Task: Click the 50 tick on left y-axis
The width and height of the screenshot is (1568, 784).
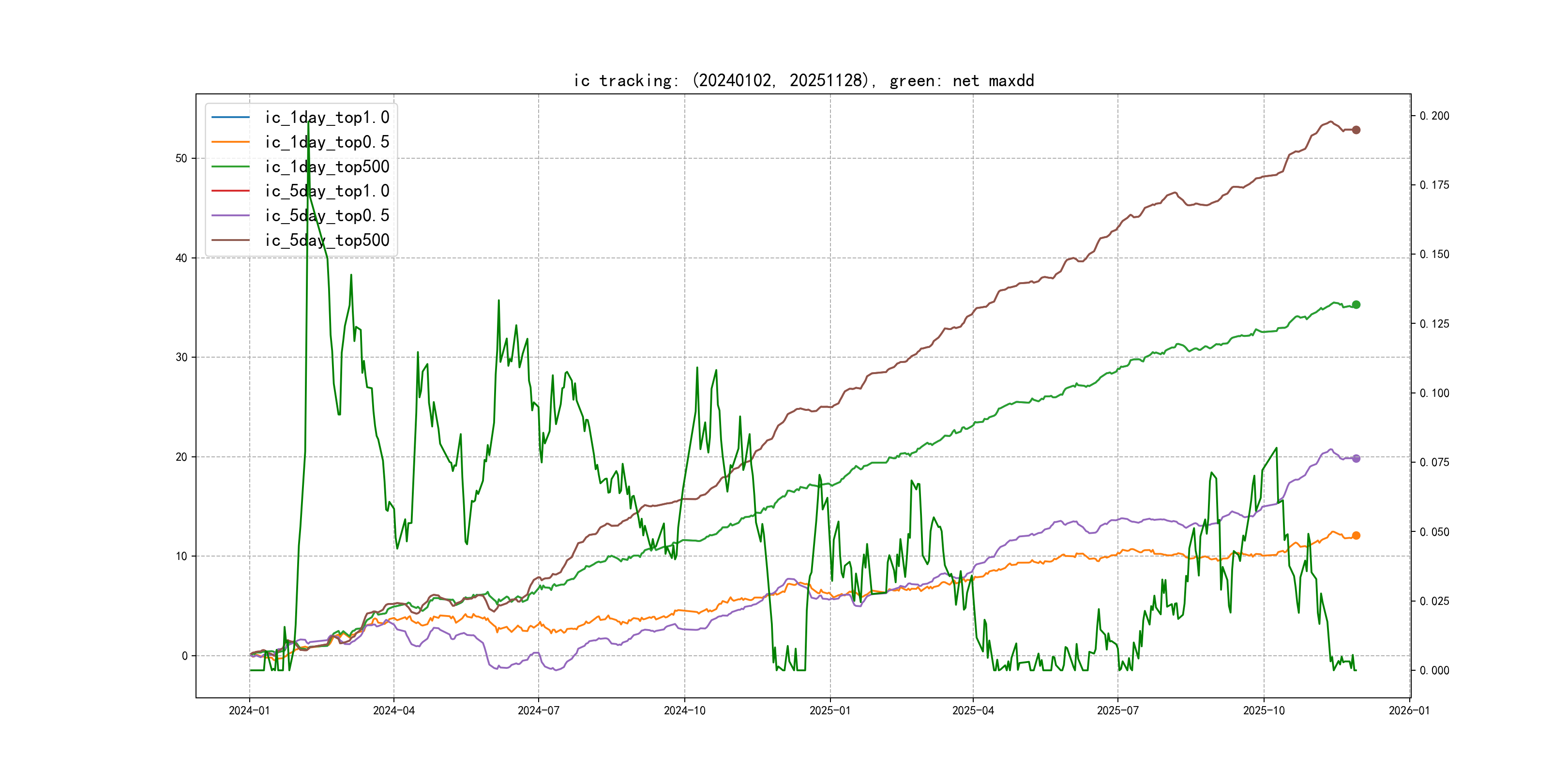Action: click(181, 158)
